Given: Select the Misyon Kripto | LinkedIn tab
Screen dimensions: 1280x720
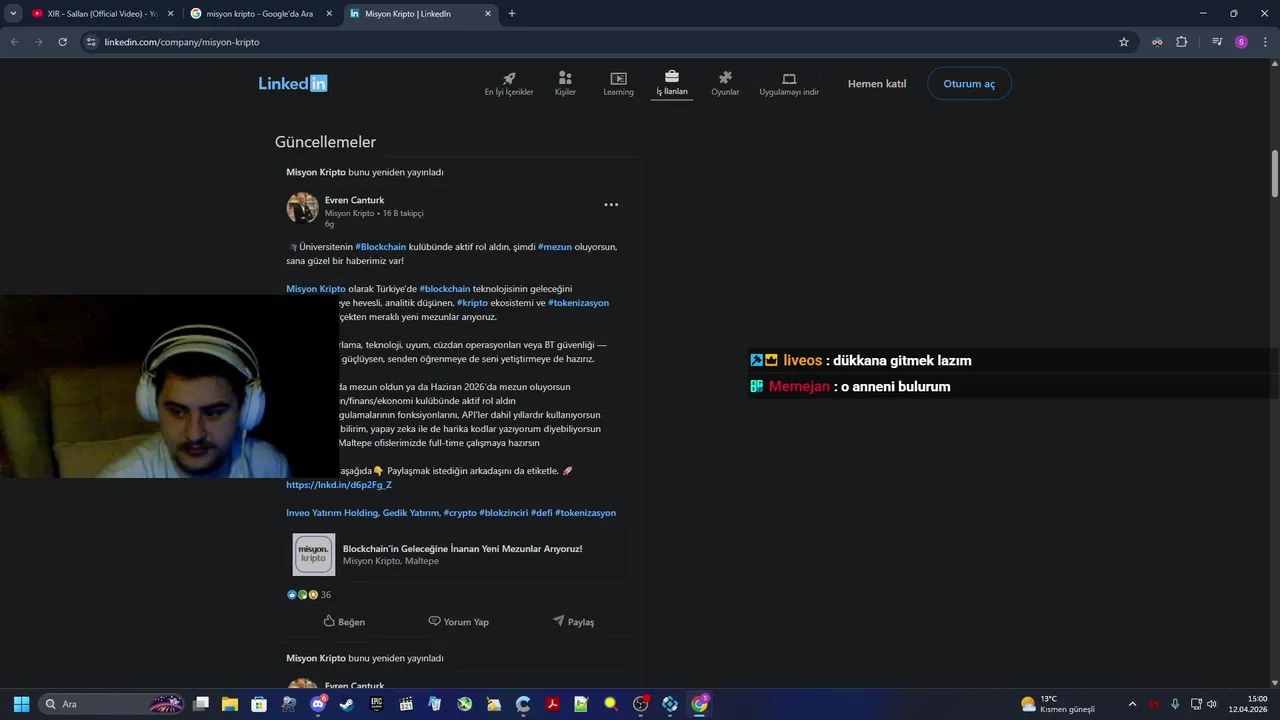Looking at the screenshot, I should (420, 14).
